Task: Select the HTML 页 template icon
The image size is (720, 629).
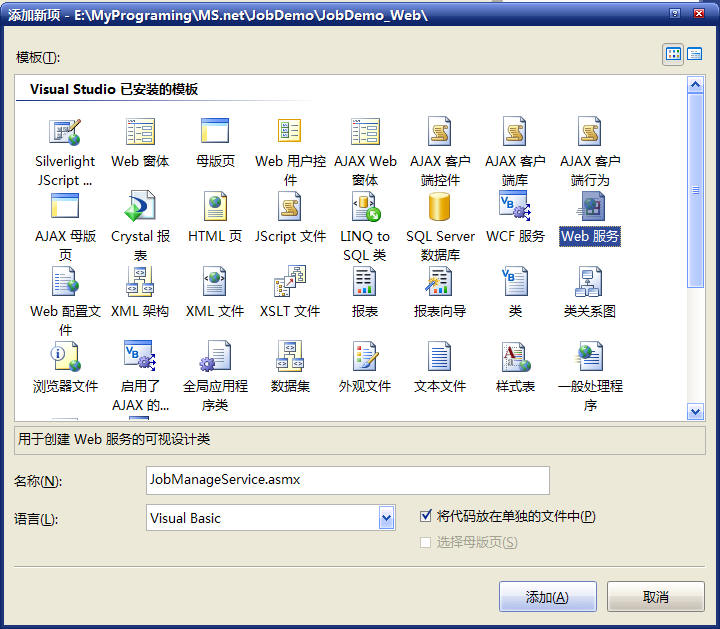Action: tap(215, 206)
